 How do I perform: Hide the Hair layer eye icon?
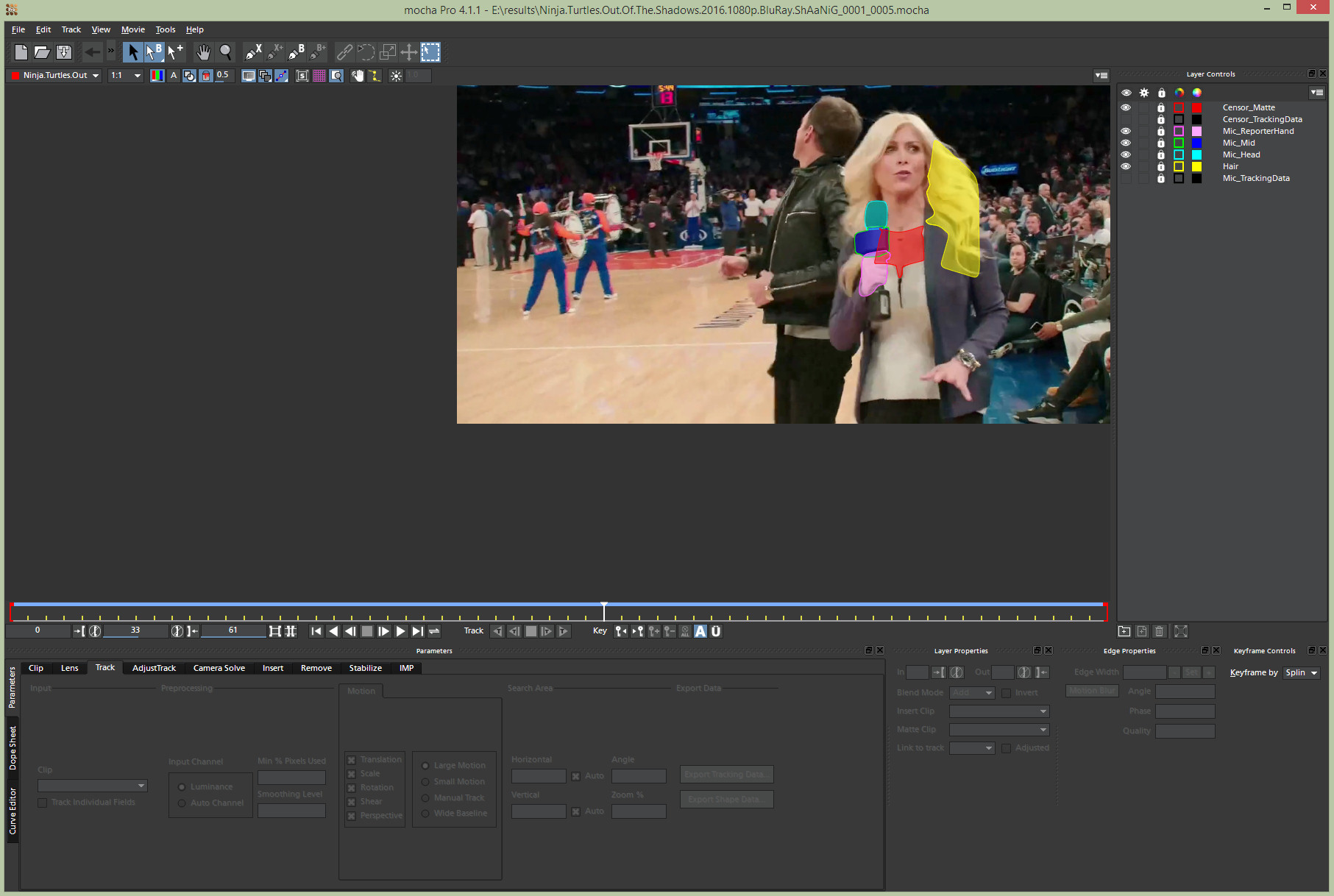[1126, 166]
